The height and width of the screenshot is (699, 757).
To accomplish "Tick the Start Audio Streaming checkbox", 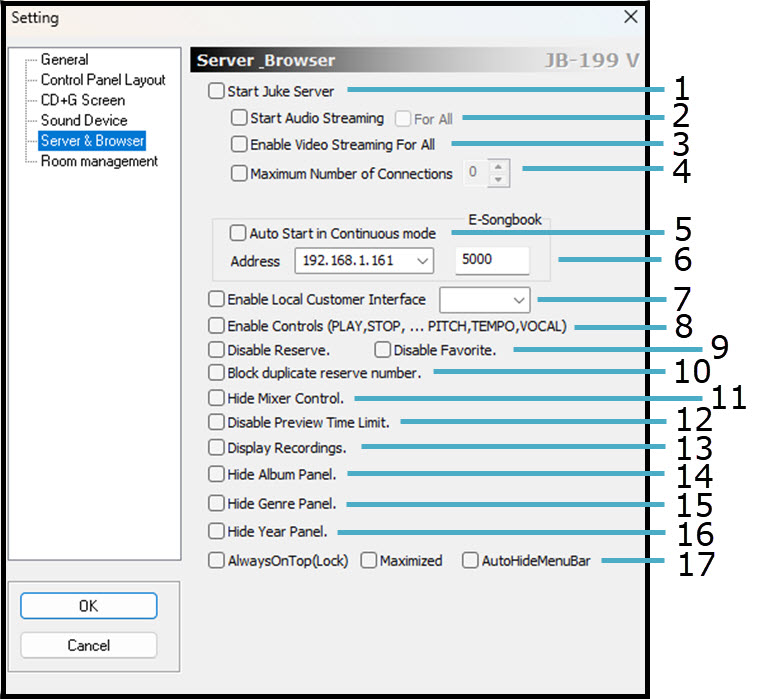I will 239,118.
